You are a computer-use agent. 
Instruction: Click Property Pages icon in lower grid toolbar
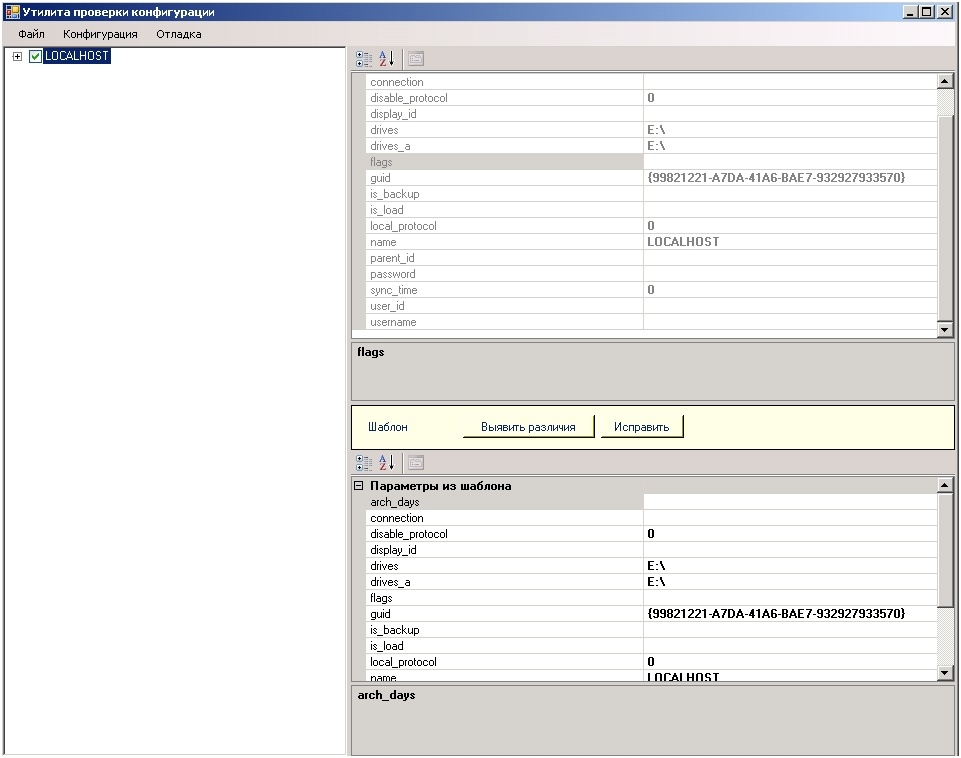click(x=416, y=463)
